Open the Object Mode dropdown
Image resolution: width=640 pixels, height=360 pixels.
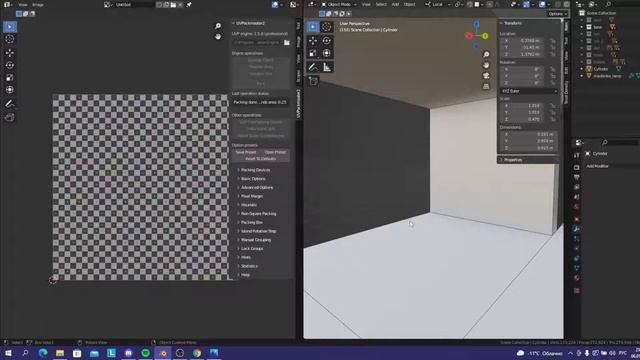click(338, 4)
